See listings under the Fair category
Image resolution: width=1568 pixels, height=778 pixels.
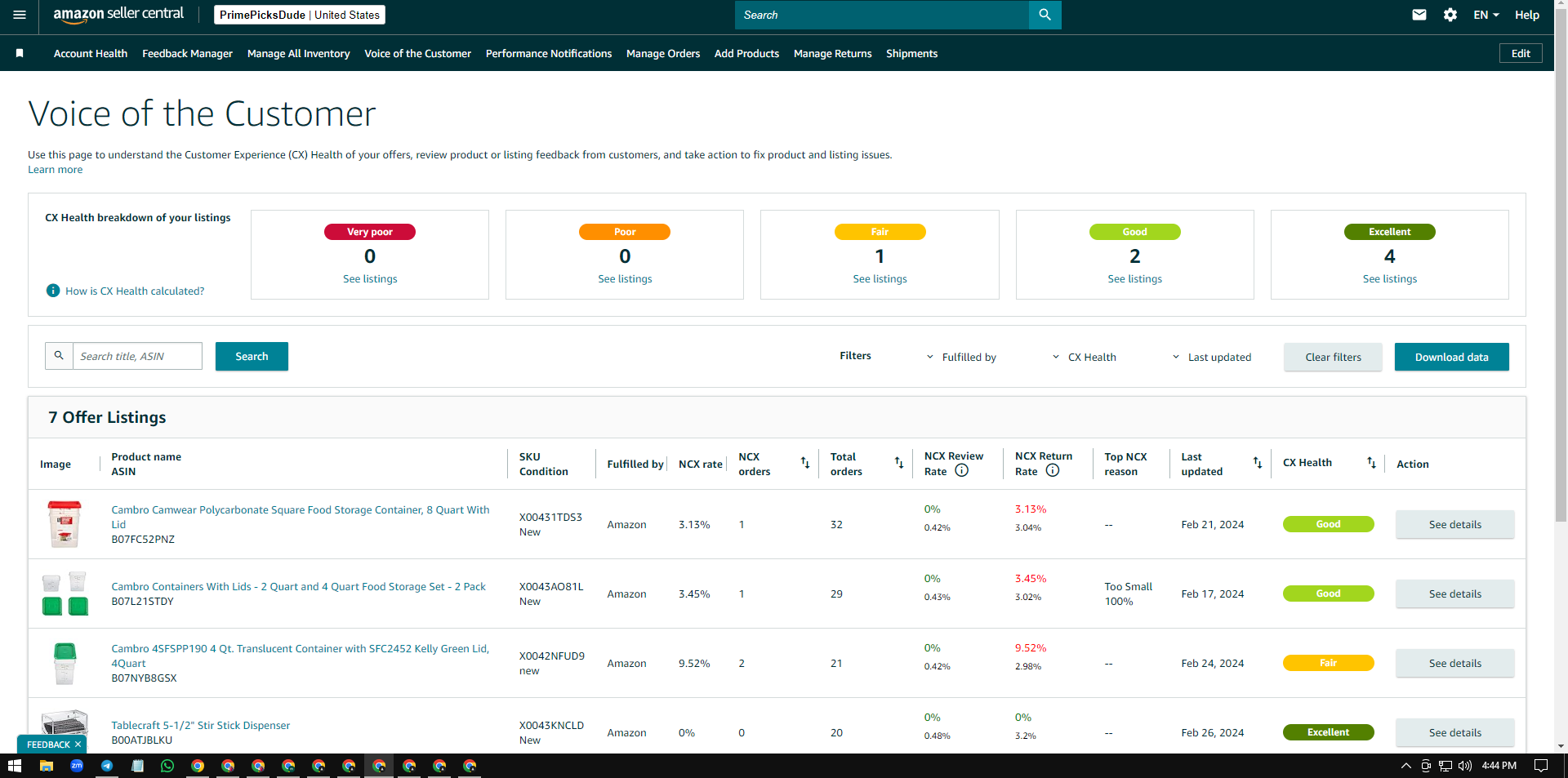click(x=880, y=279)
